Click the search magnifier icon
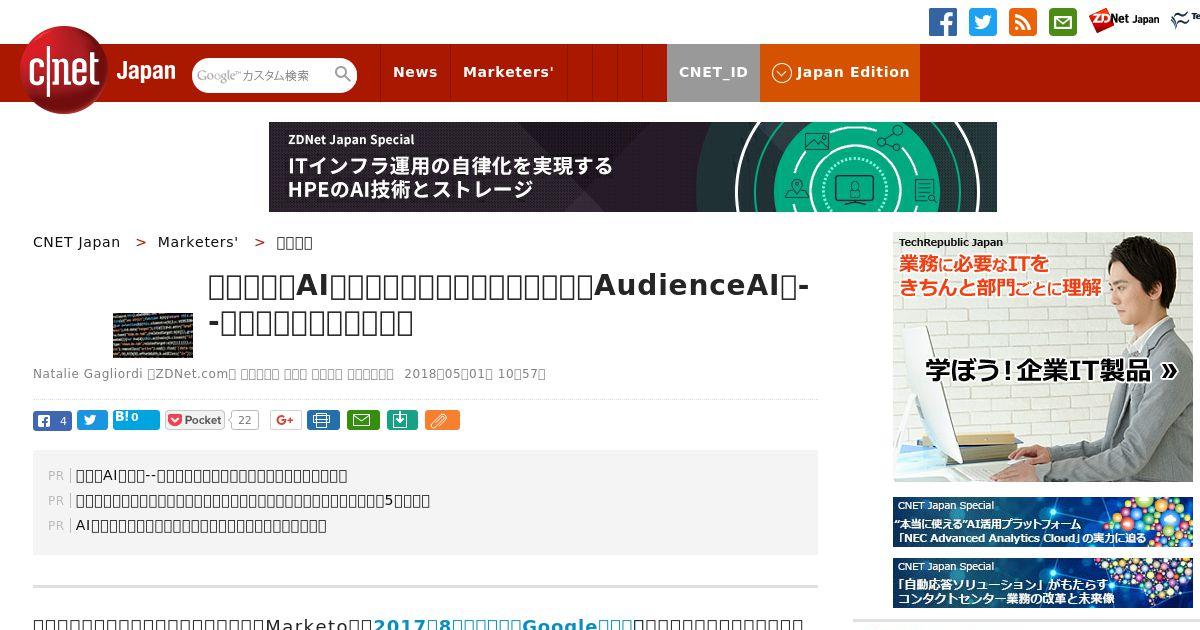Viewport: 1200px width, 630px height. [343, 75]
